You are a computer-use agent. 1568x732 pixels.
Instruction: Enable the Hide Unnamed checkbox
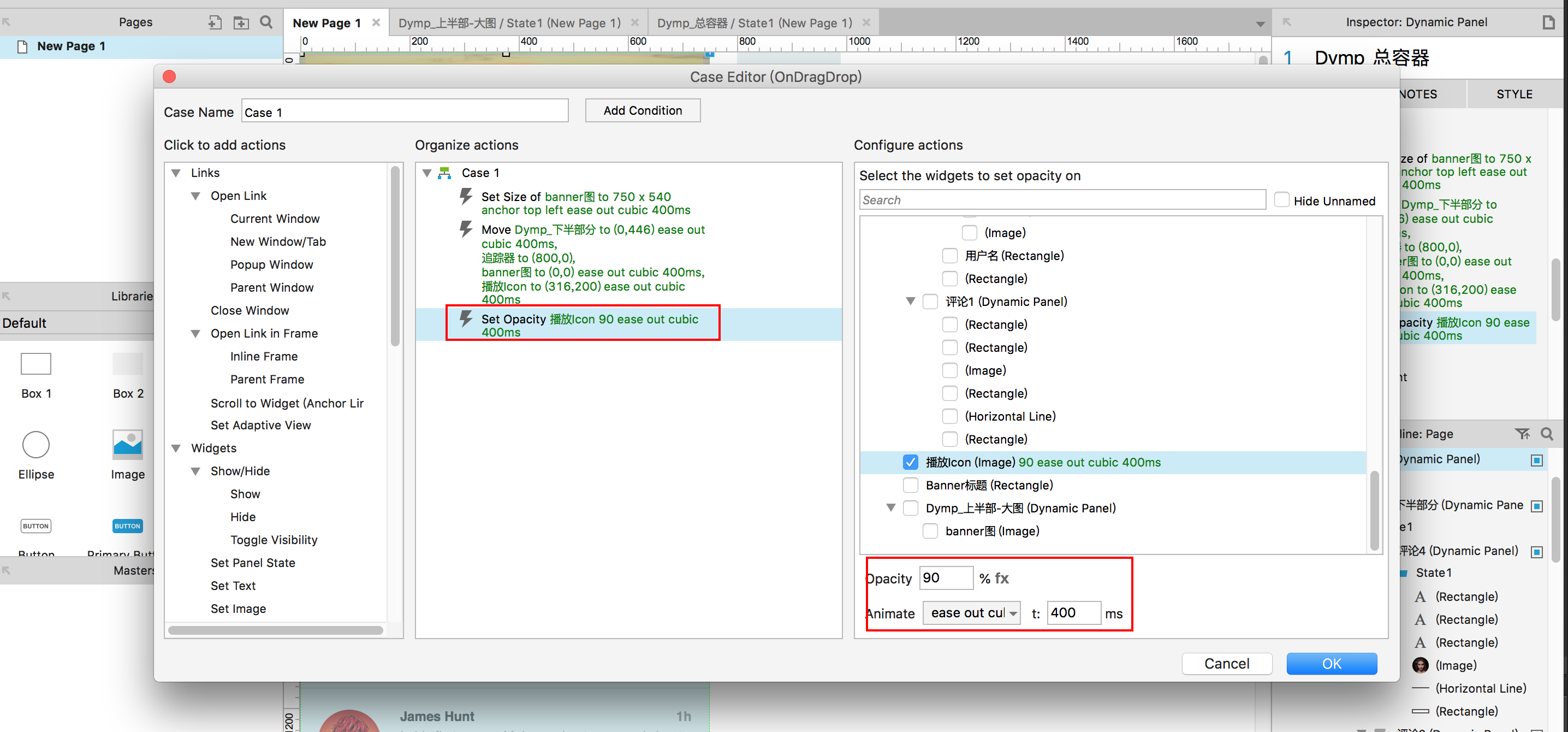[x=1282, y=200]
